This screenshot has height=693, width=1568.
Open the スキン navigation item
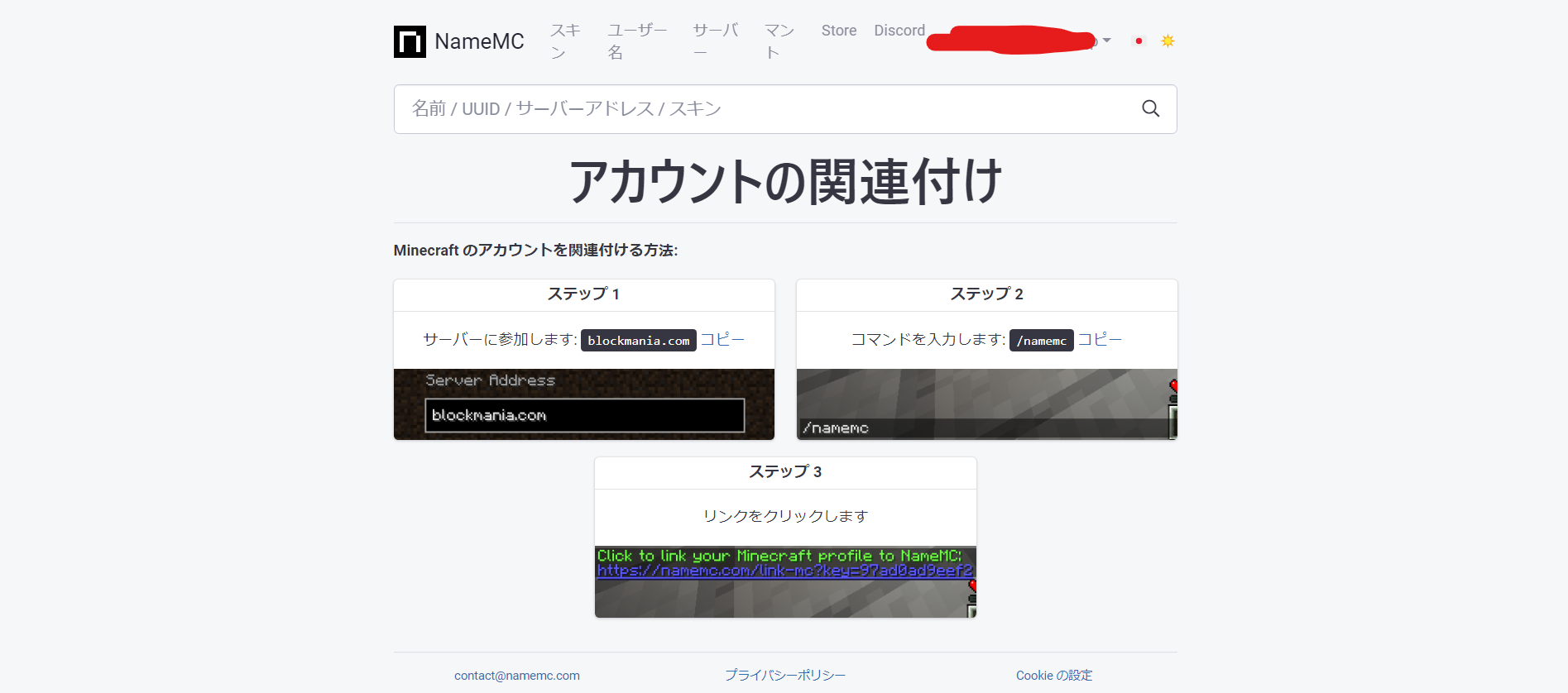coord(566,41)
